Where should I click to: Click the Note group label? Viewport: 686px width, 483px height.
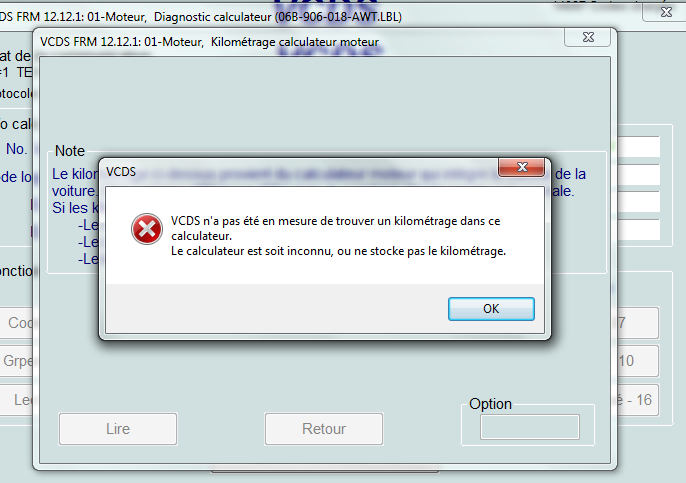(x=70, y=151)
